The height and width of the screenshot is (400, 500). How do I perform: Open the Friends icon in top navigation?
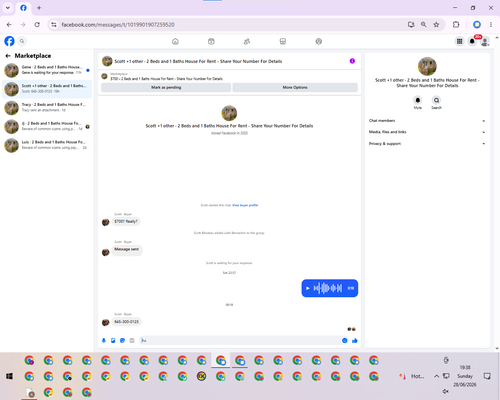(x=247, y=41)
